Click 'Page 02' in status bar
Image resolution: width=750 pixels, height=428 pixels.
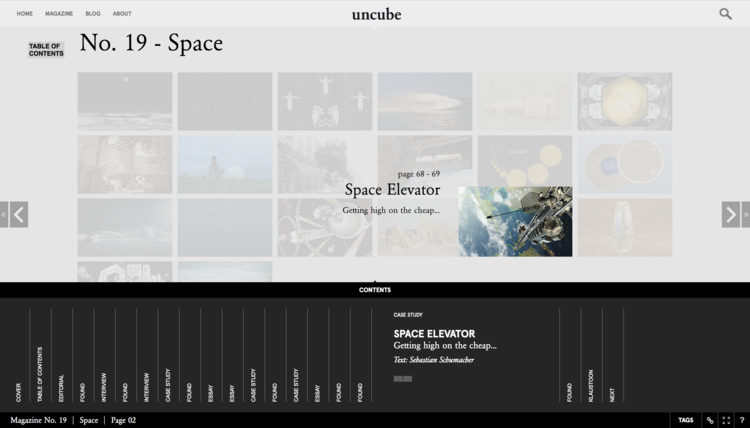(x=123, y=420)
